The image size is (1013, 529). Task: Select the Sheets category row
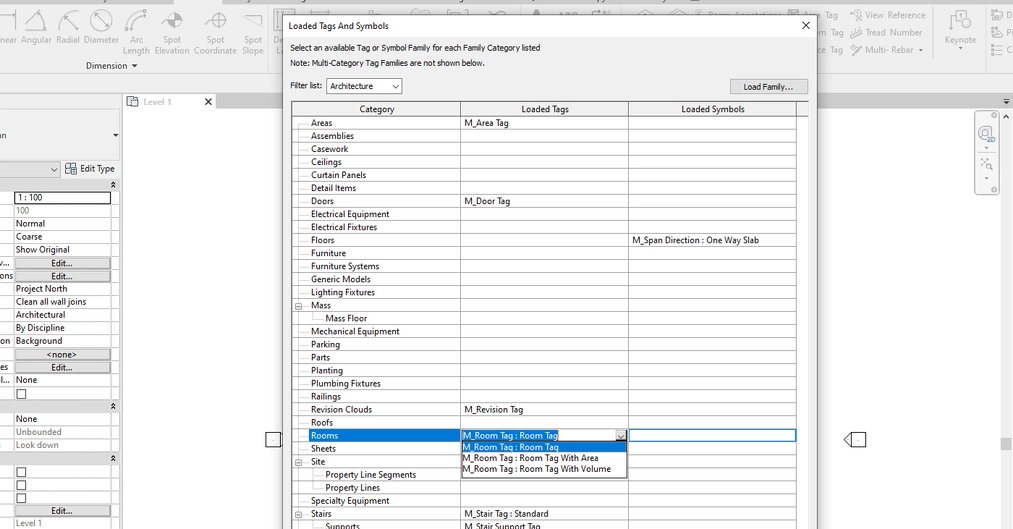click(x=376, y=449)
